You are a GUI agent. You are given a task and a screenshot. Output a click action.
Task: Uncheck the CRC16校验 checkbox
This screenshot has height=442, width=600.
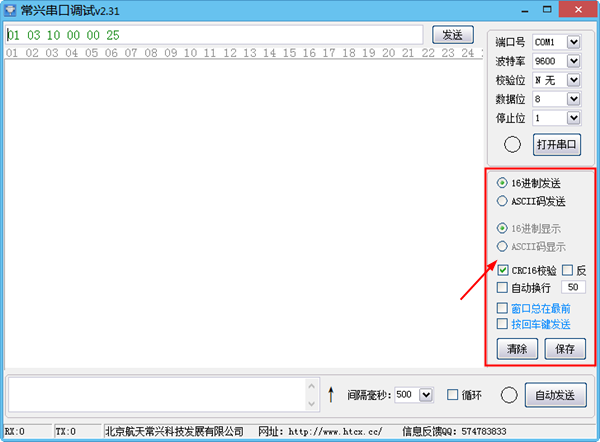(502, 270)
